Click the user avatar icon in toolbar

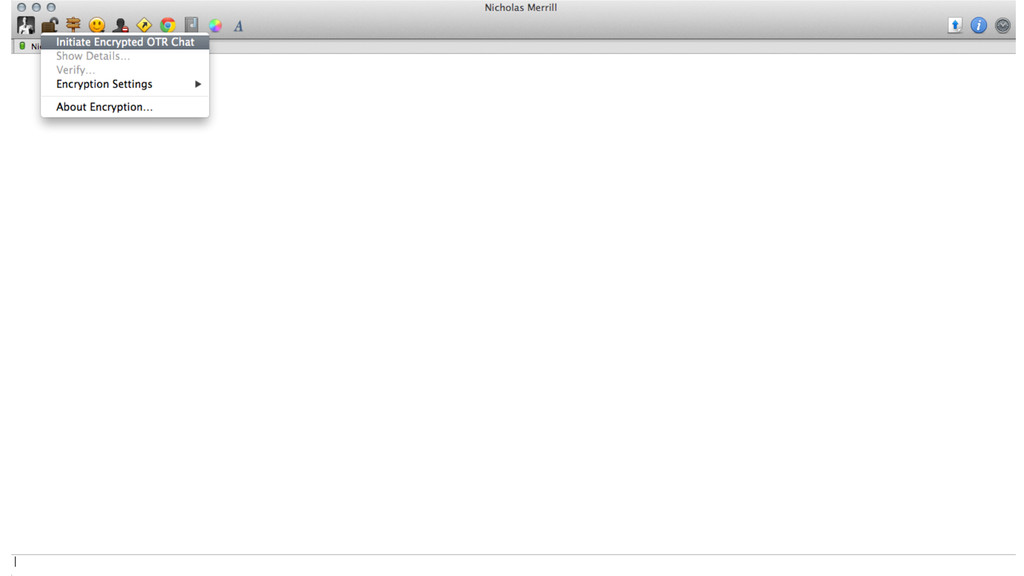25,25
